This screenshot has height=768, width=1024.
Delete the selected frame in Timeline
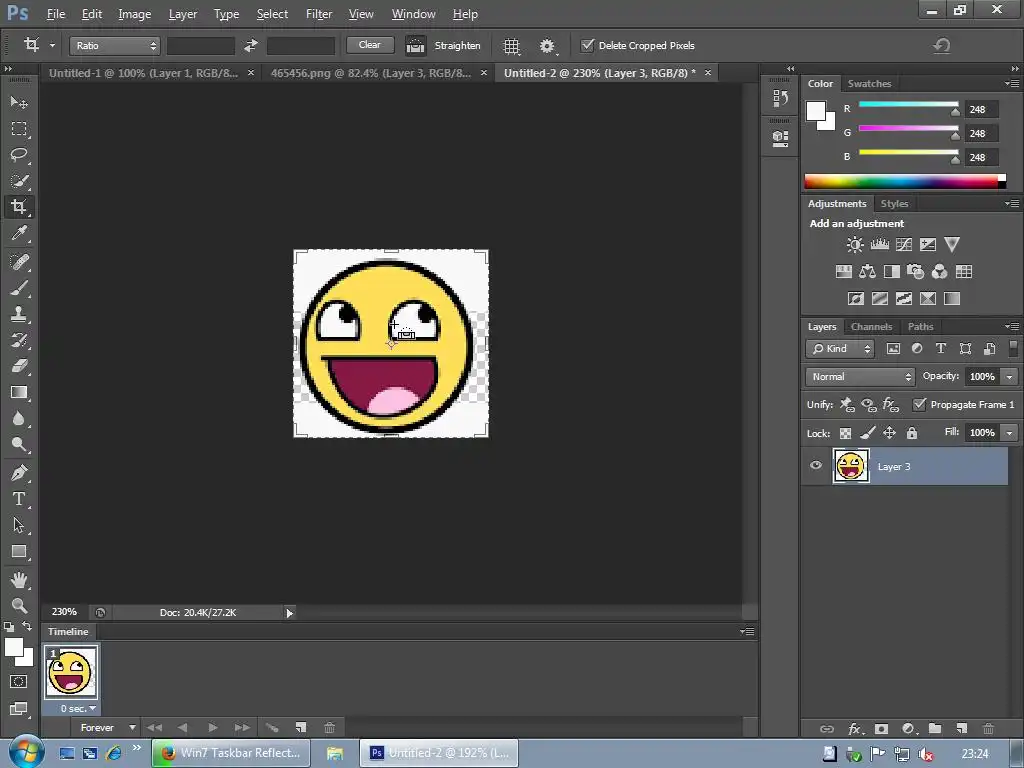[329, 728]
